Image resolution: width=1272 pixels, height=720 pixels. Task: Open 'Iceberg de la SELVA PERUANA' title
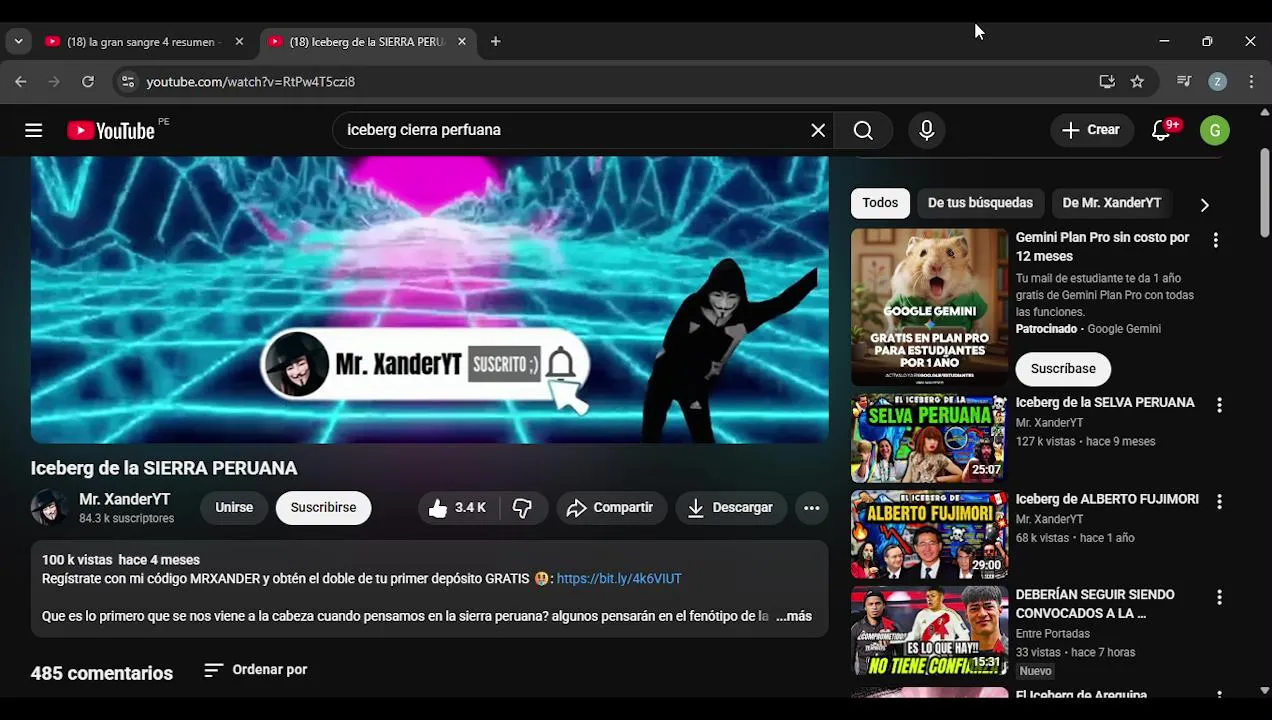(1105, 403)
